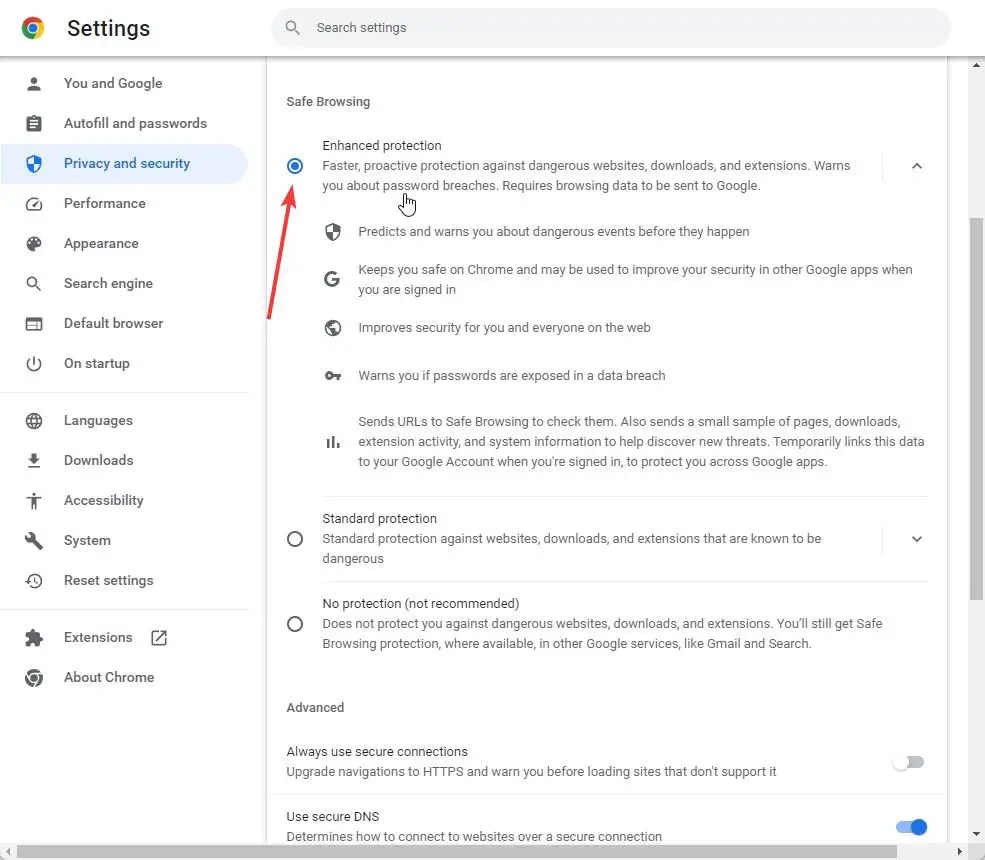Image resolution: width=985 pixels, height=860 pixels.
Task: Click the window icon for Default browser
Action: coord(34,324)
